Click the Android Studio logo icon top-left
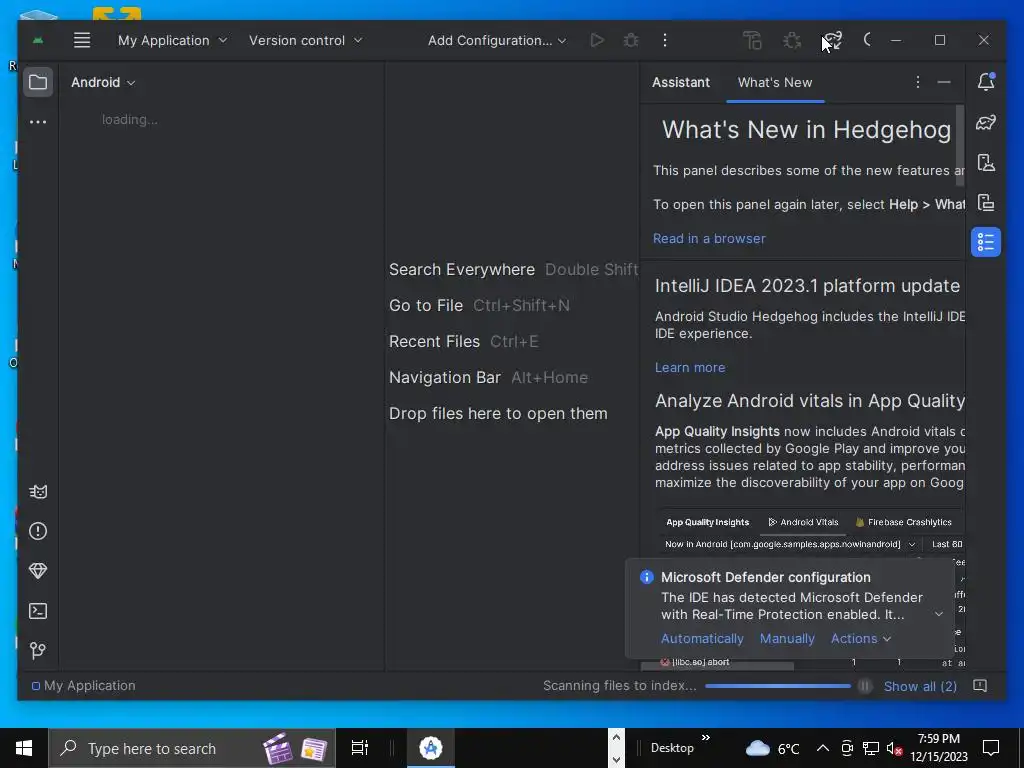 [39, 40]
